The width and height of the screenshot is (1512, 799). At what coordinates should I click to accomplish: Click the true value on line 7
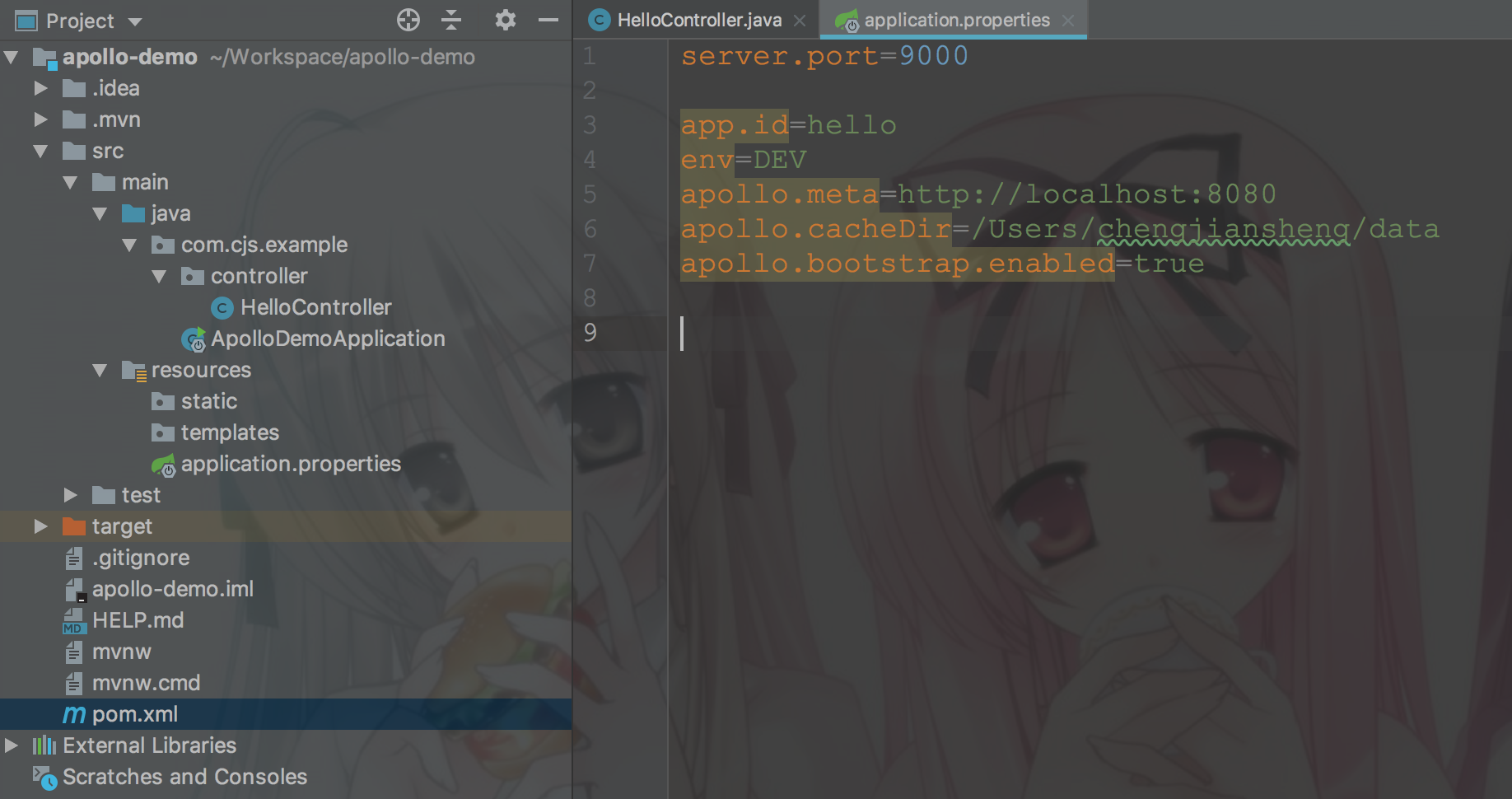click(1169, 264)
